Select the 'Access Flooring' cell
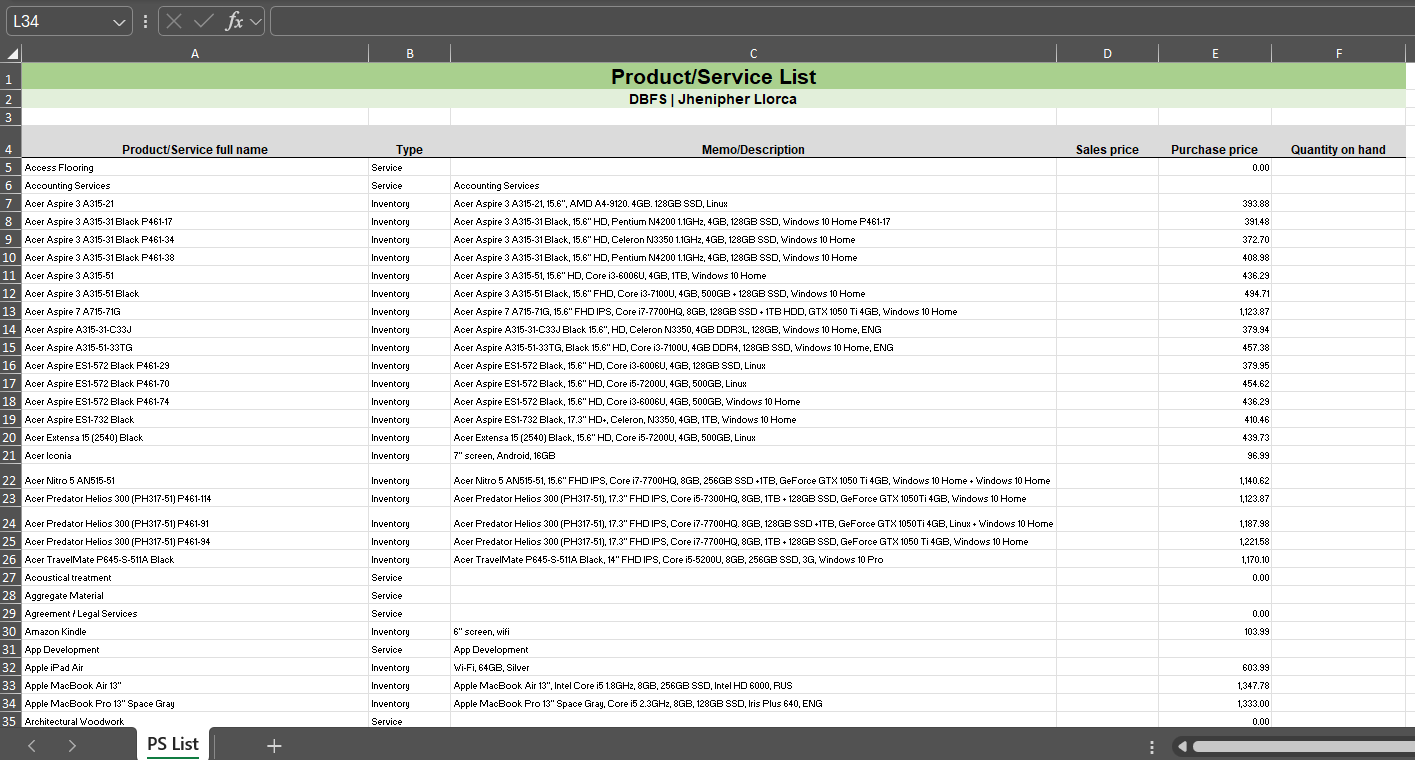Viewport: 1415px width, 760px height. (195, 168)
